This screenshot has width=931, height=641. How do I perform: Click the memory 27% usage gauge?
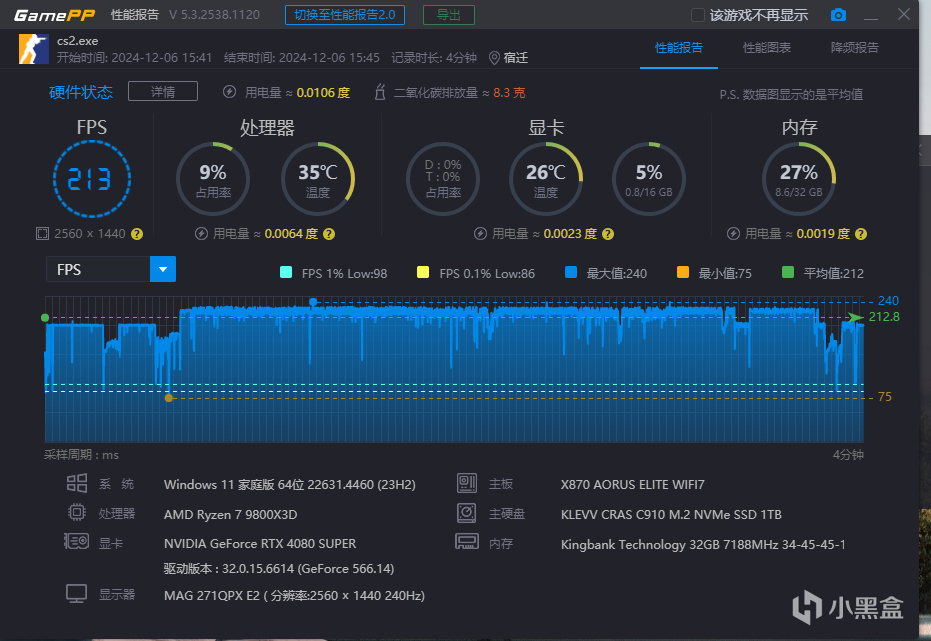(x=799, y=179)
